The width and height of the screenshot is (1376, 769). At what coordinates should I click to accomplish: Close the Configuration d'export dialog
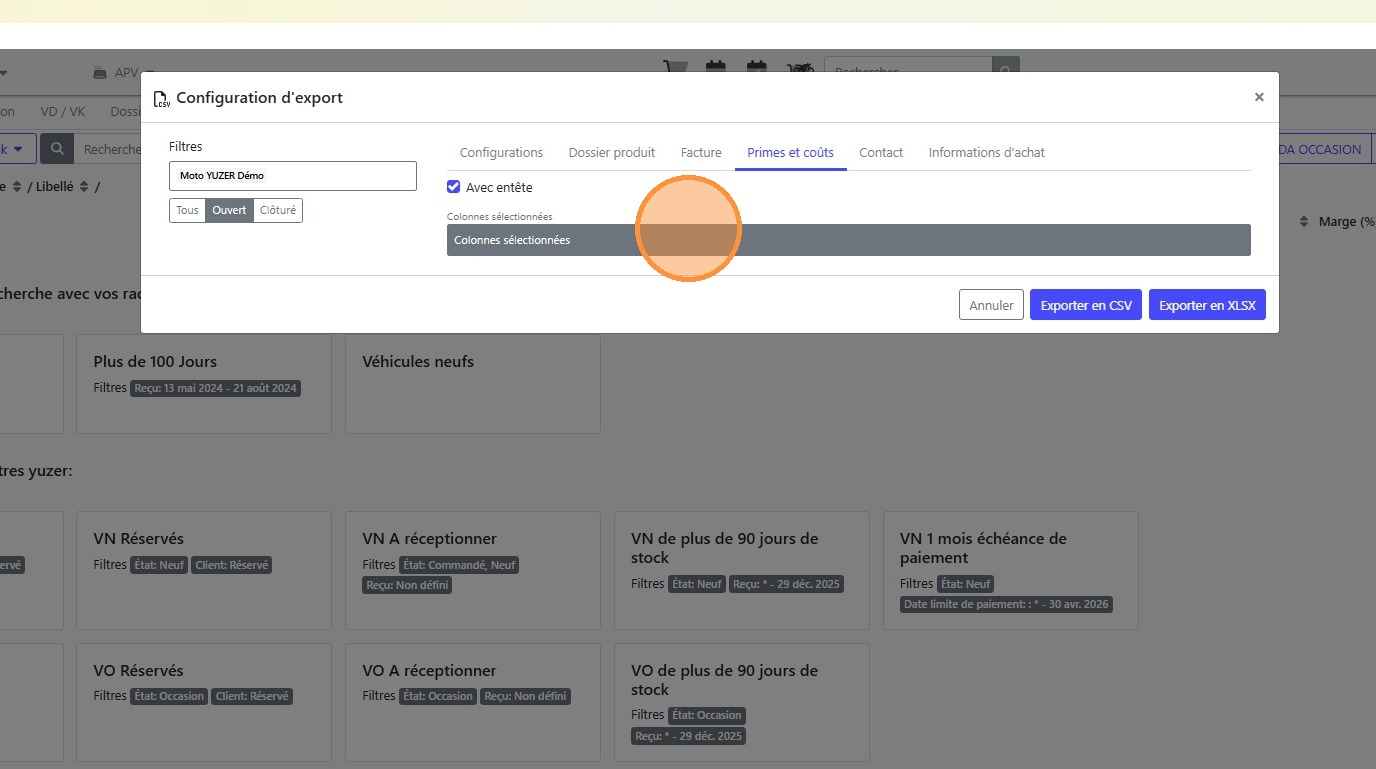[x=1259, y=97]
